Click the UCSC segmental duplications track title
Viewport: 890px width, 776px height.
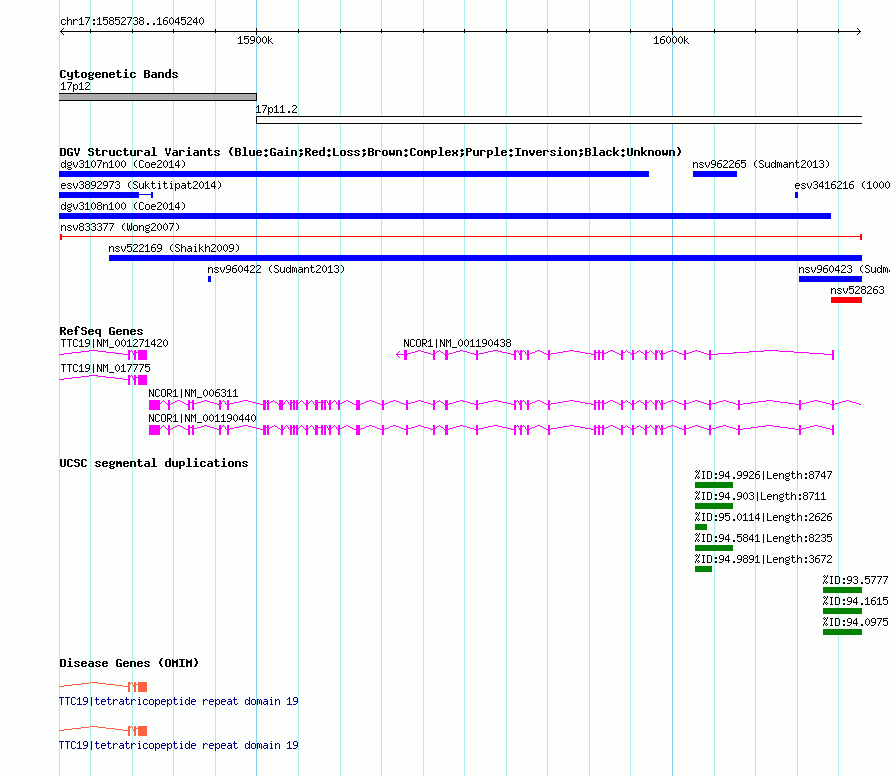(154, 463)
